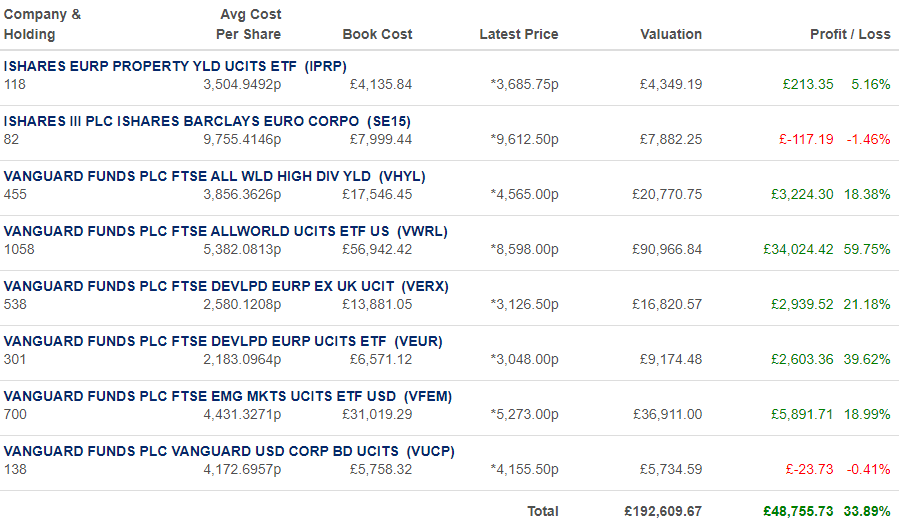Click the VWRL valuation £90,966.84
Screen dimensions: 899x523
(667, 250)
